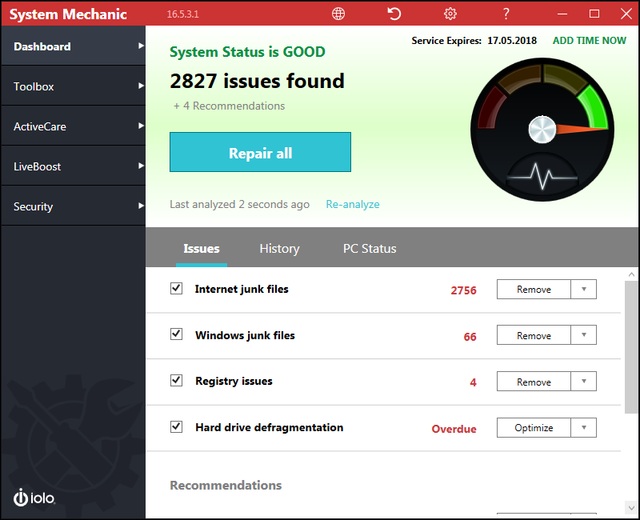
Task: Expand the Toolbox sidebar arrow
Action: click(141, 87)
